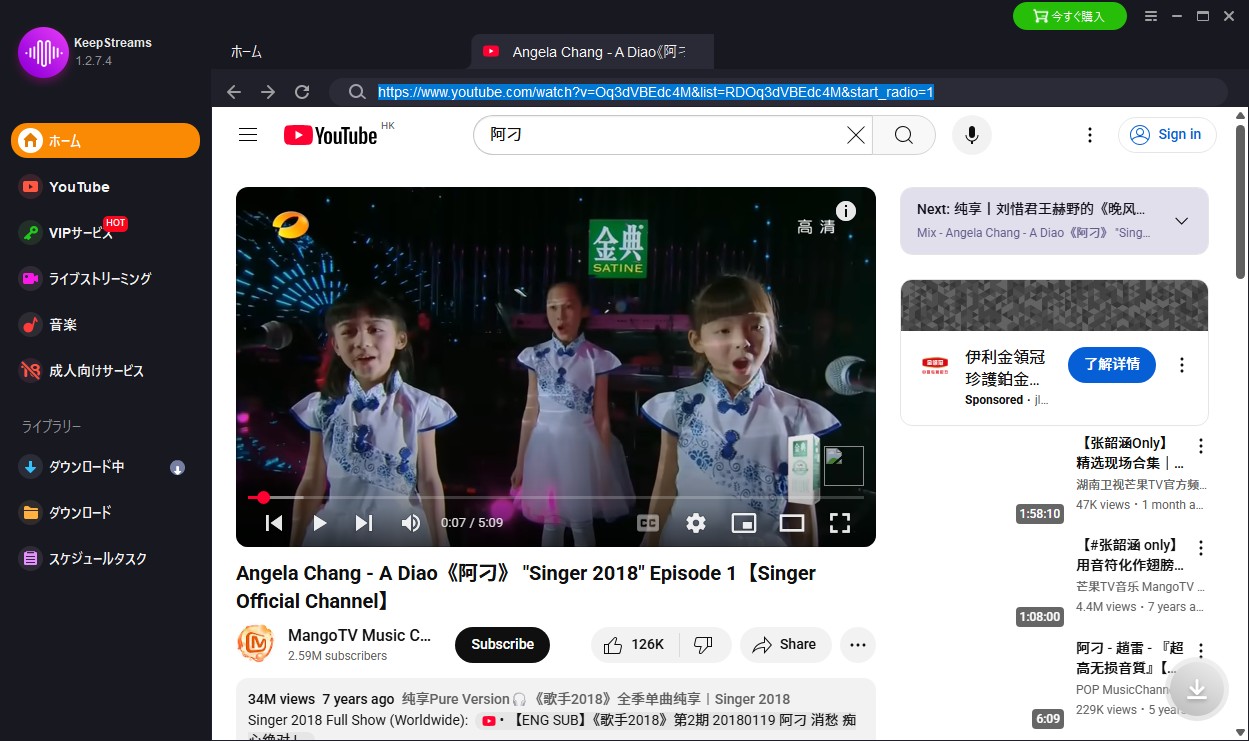Click the ENG SUB 歌手2018 第2期 link

click(x=667, y=720)
